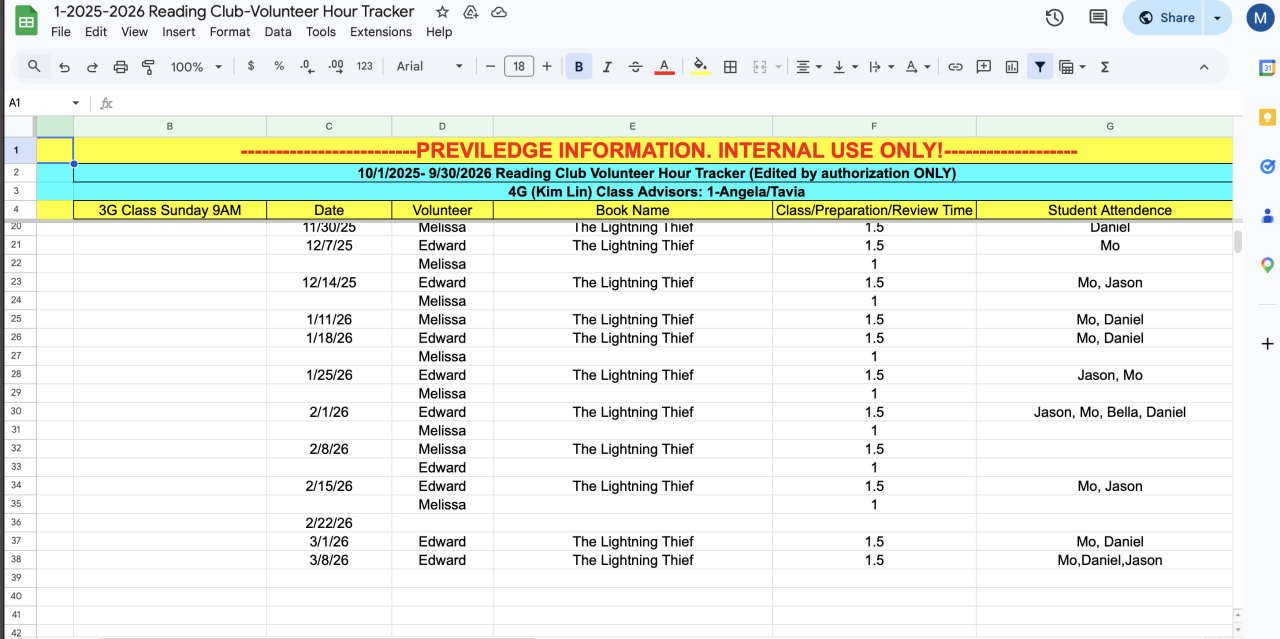Click the move to folder icon
Image resolution: width=1280 pixels, height=639 pixels.
[471, 12]
